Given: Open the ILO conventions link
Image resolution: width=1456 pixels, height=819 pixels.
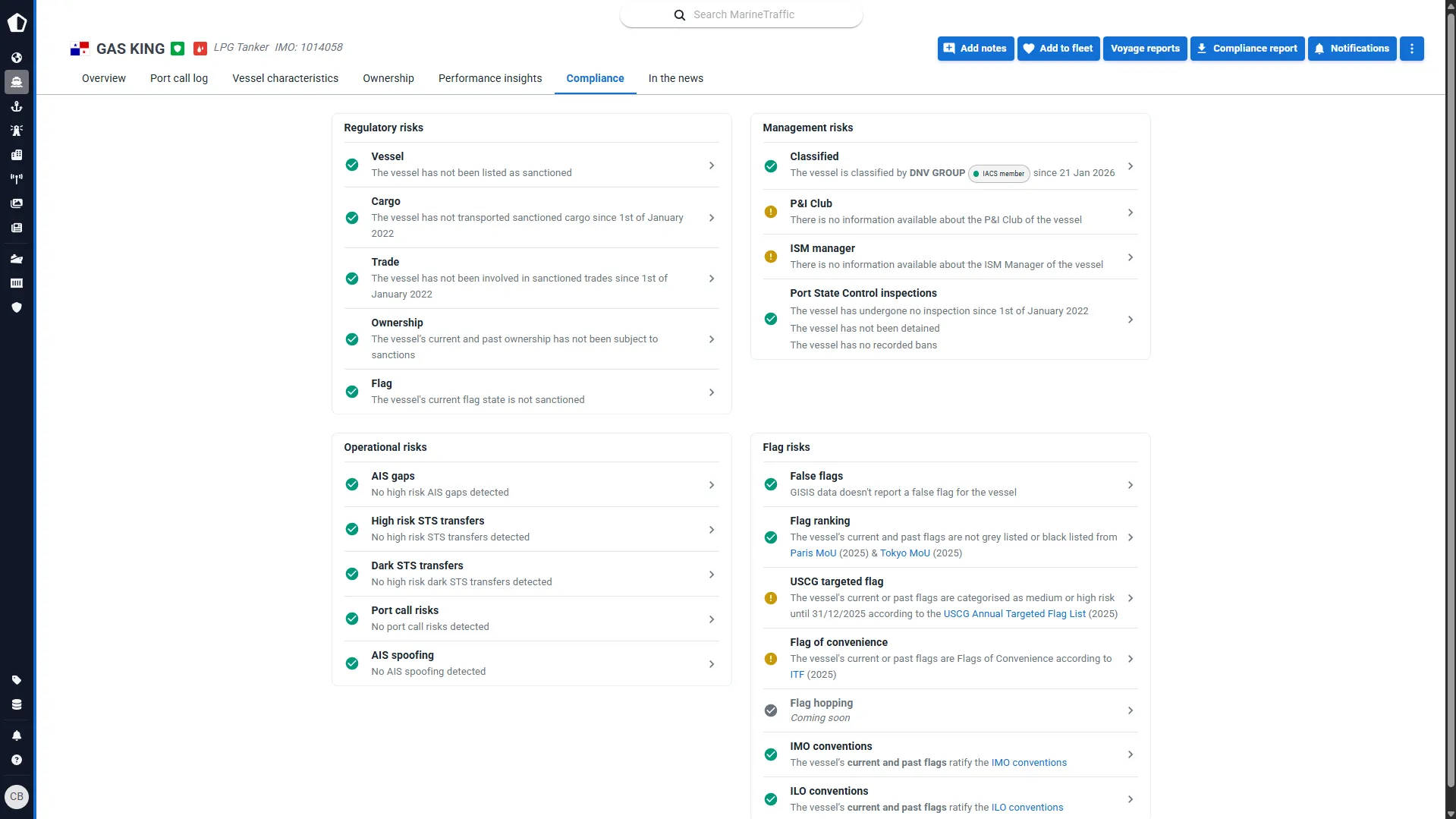Looking at the screenshot, I should coord(1027,808).
